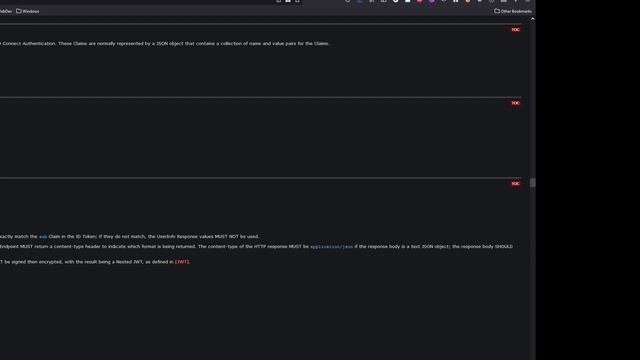Follow the red [JWT] reference link
Image resolution: width=640 pixels, height=360 pixels.
tap(182, 262)
